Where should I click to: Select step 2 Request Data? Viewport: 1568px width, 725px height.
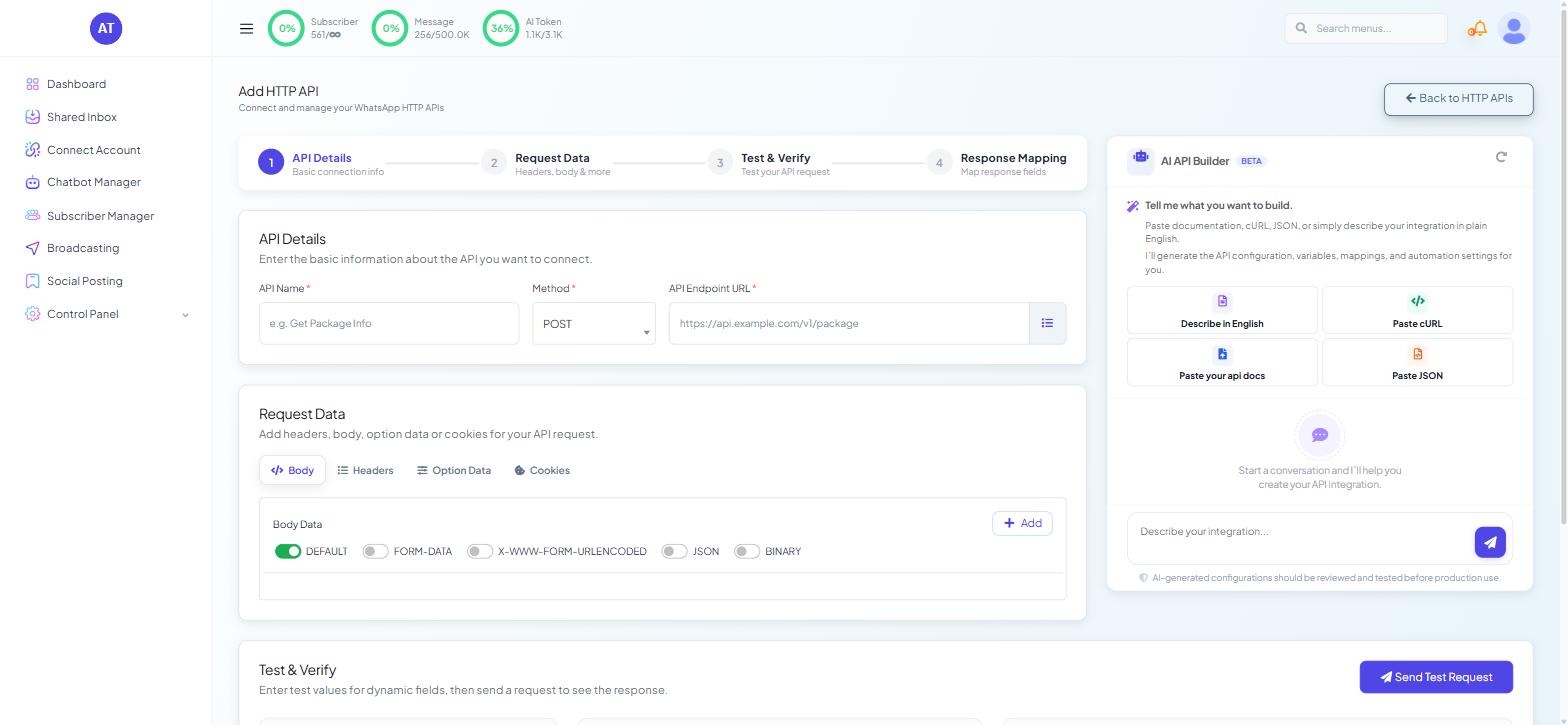pyautogui.click(x=546, y=163)
